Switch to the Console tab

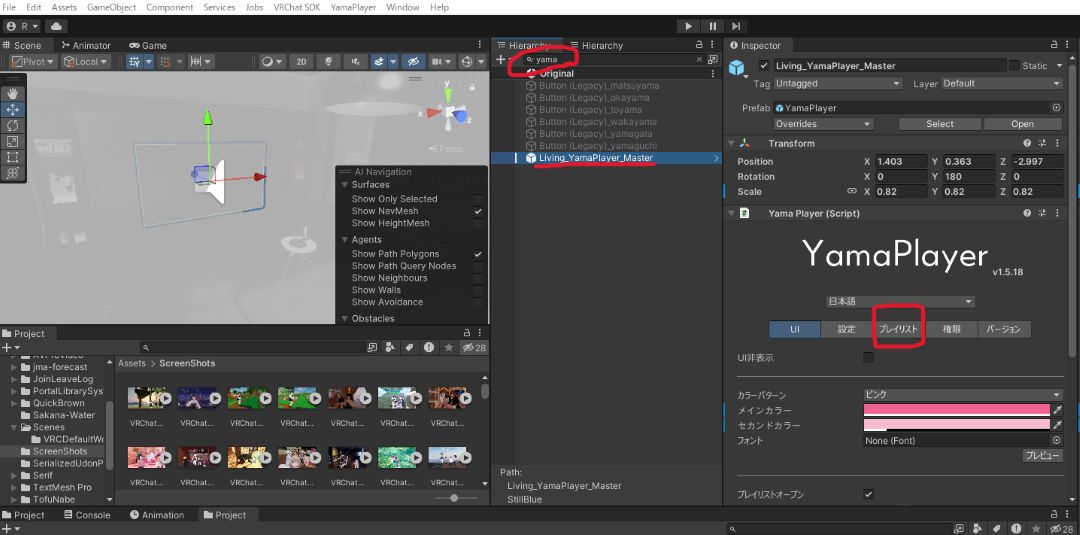pyautogui.click(x=87, y=515)
